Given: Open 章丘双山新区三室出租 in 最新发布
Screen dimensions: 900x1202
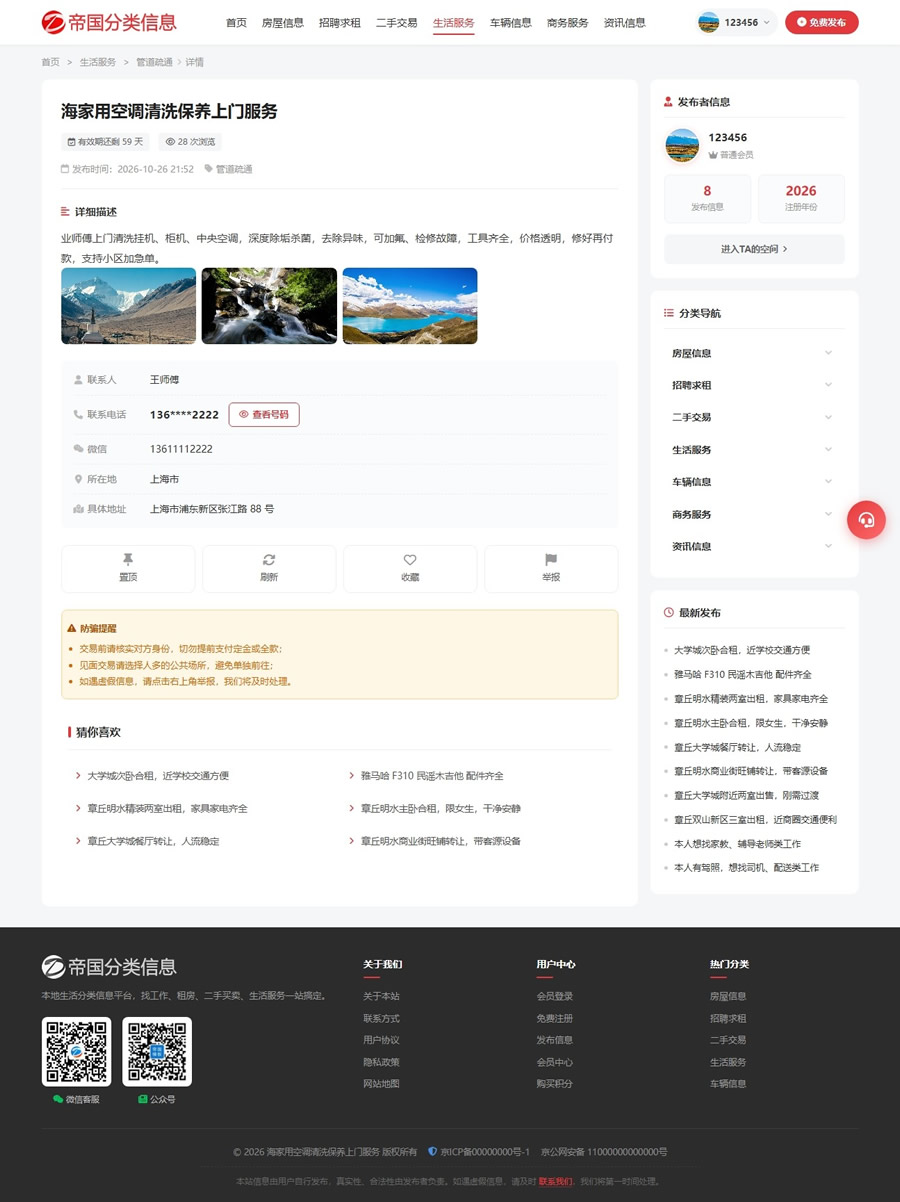Looking at the screenshot, I should (755, 819).
